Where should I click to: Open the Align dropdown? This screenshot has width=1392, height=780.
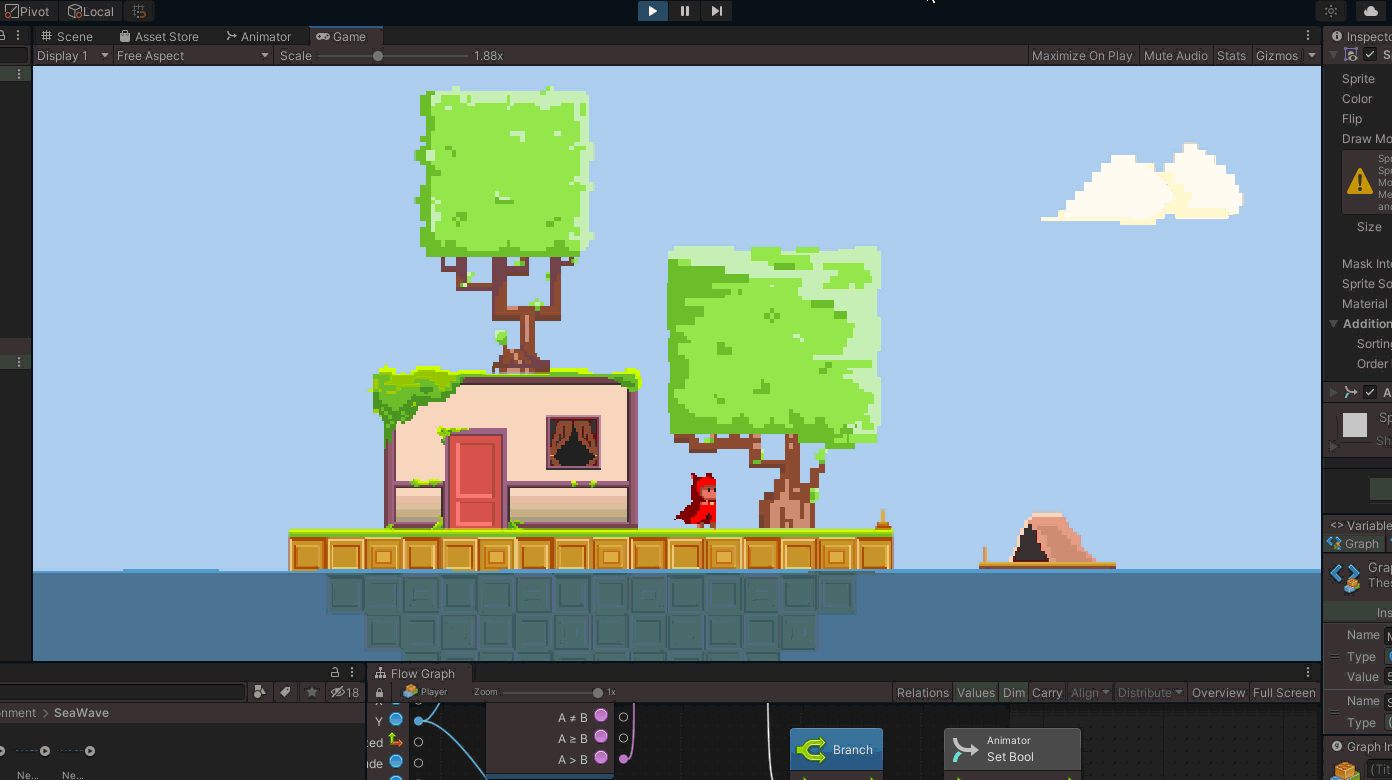click(1090, 692)
